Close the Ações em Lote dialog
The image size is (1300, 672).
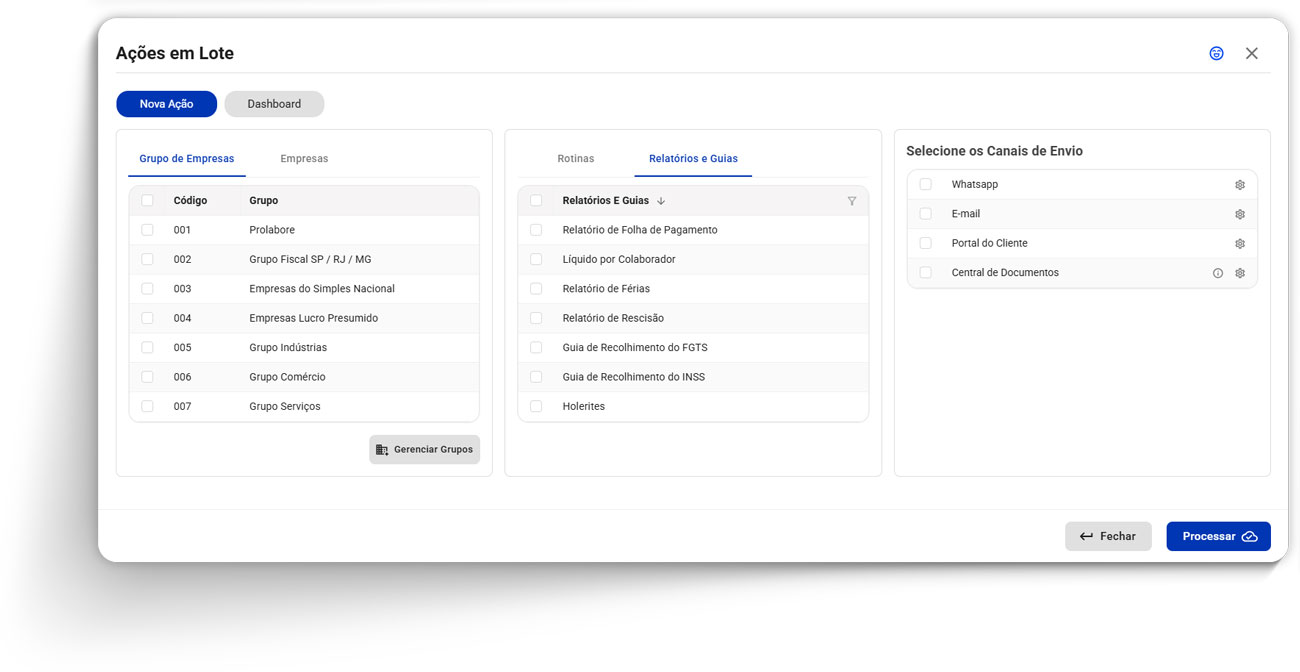point(1251,54)
